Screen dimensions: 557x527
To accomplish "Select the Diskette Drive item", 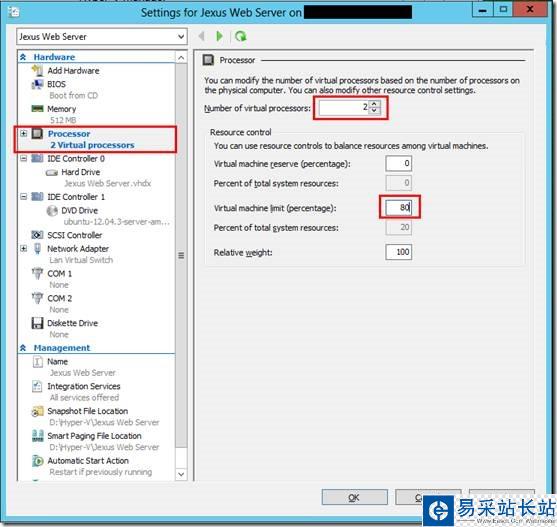I will (72, 323).
